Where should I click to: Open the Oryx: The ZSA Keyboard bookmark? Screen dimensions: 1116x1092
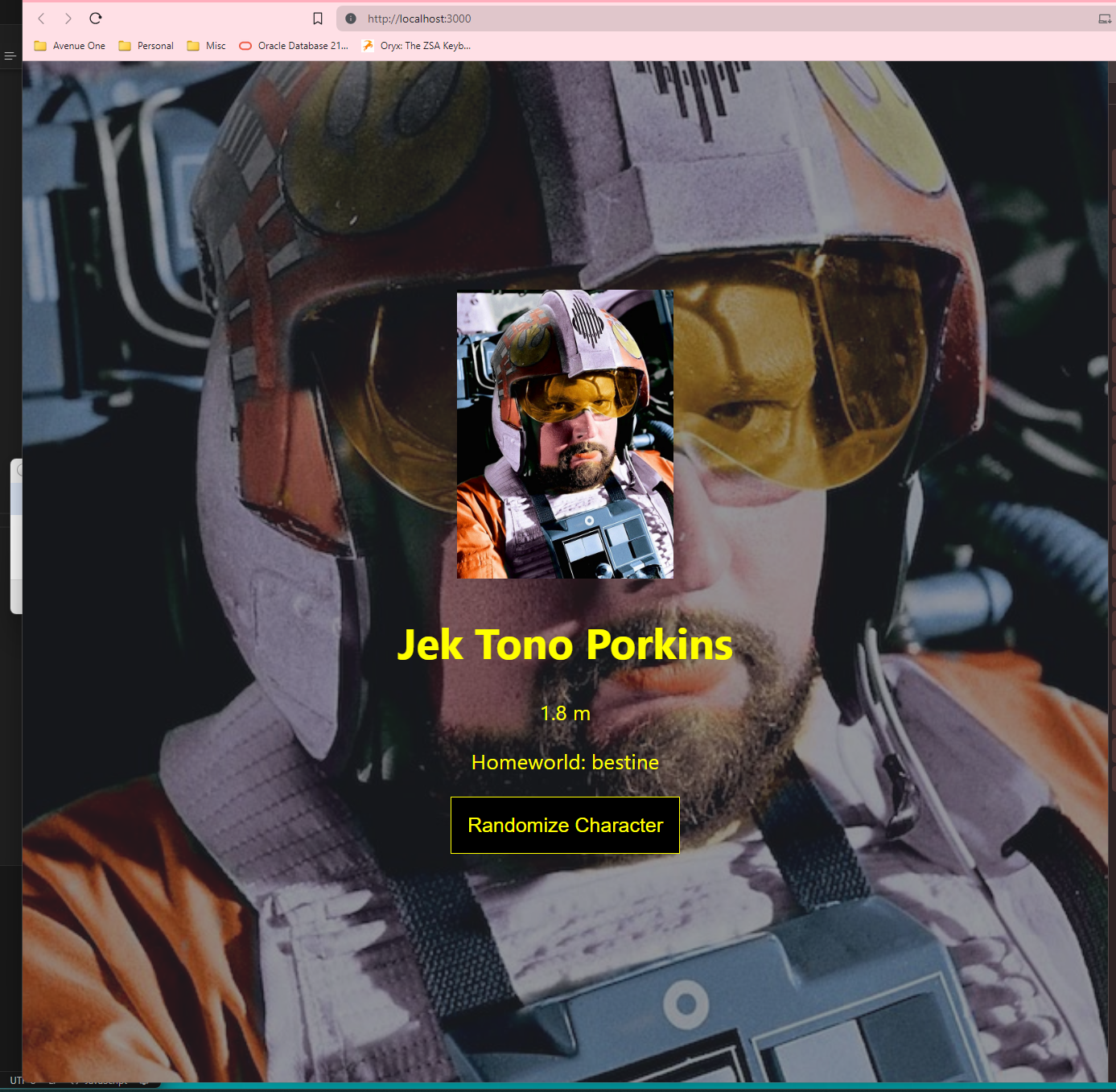[417, 46]
